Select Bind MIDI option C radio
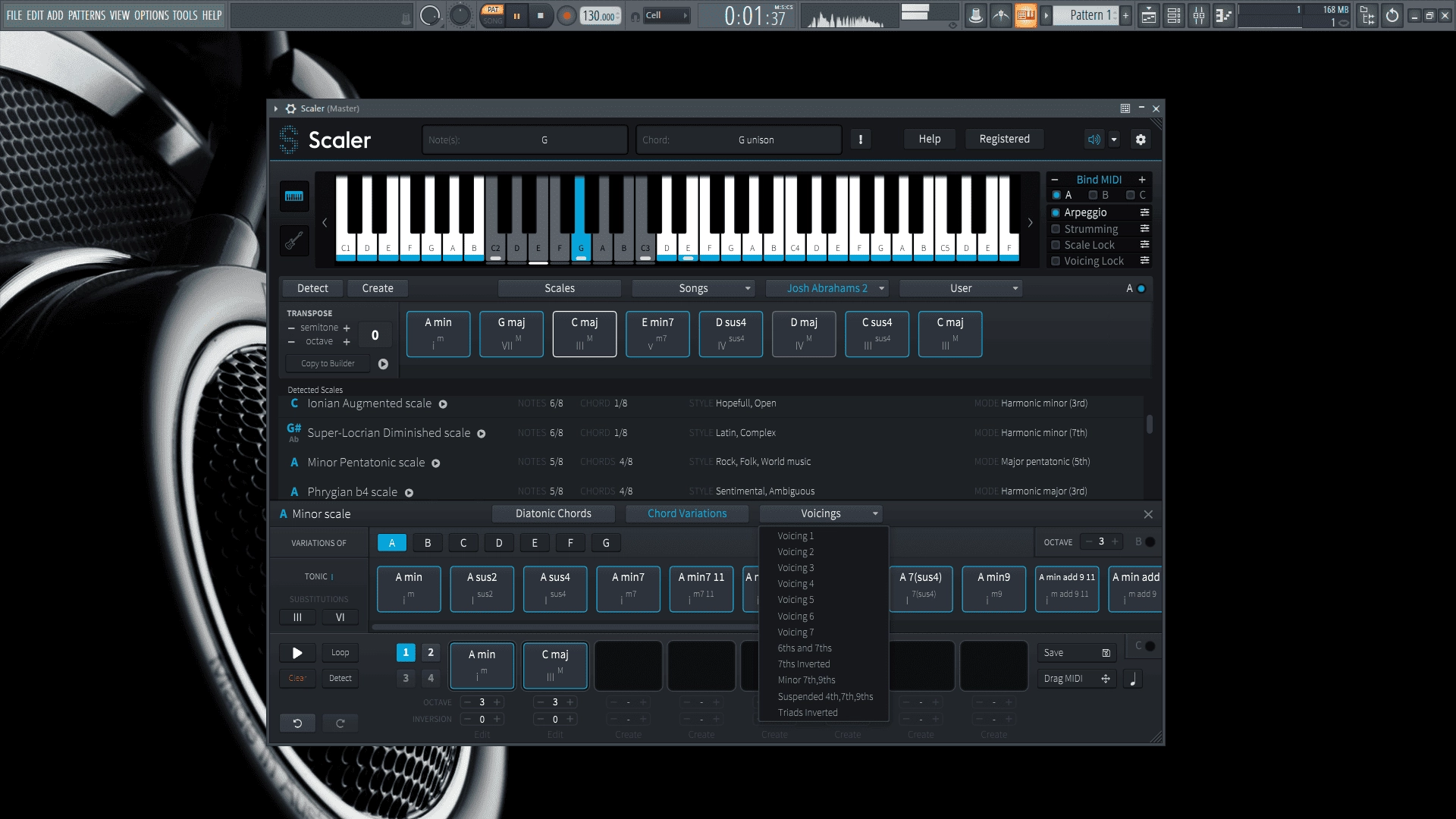1456x819 pixels. coord(1130,196)
